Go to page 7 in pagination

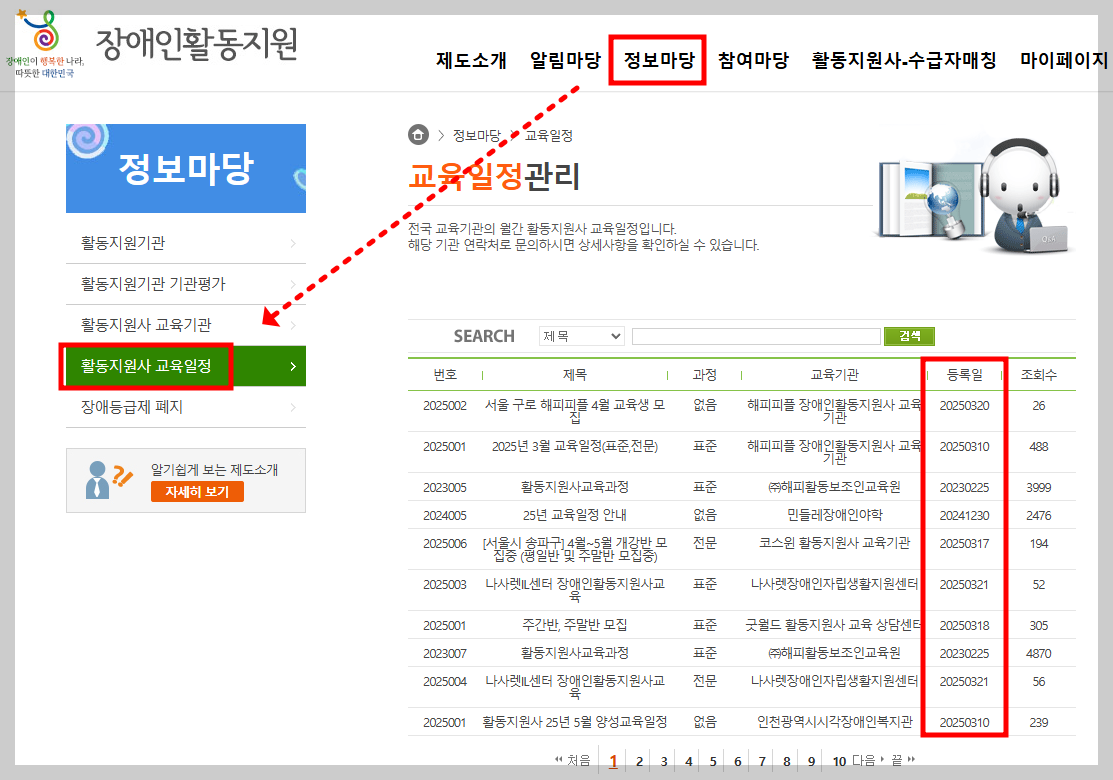pos(762,762)
